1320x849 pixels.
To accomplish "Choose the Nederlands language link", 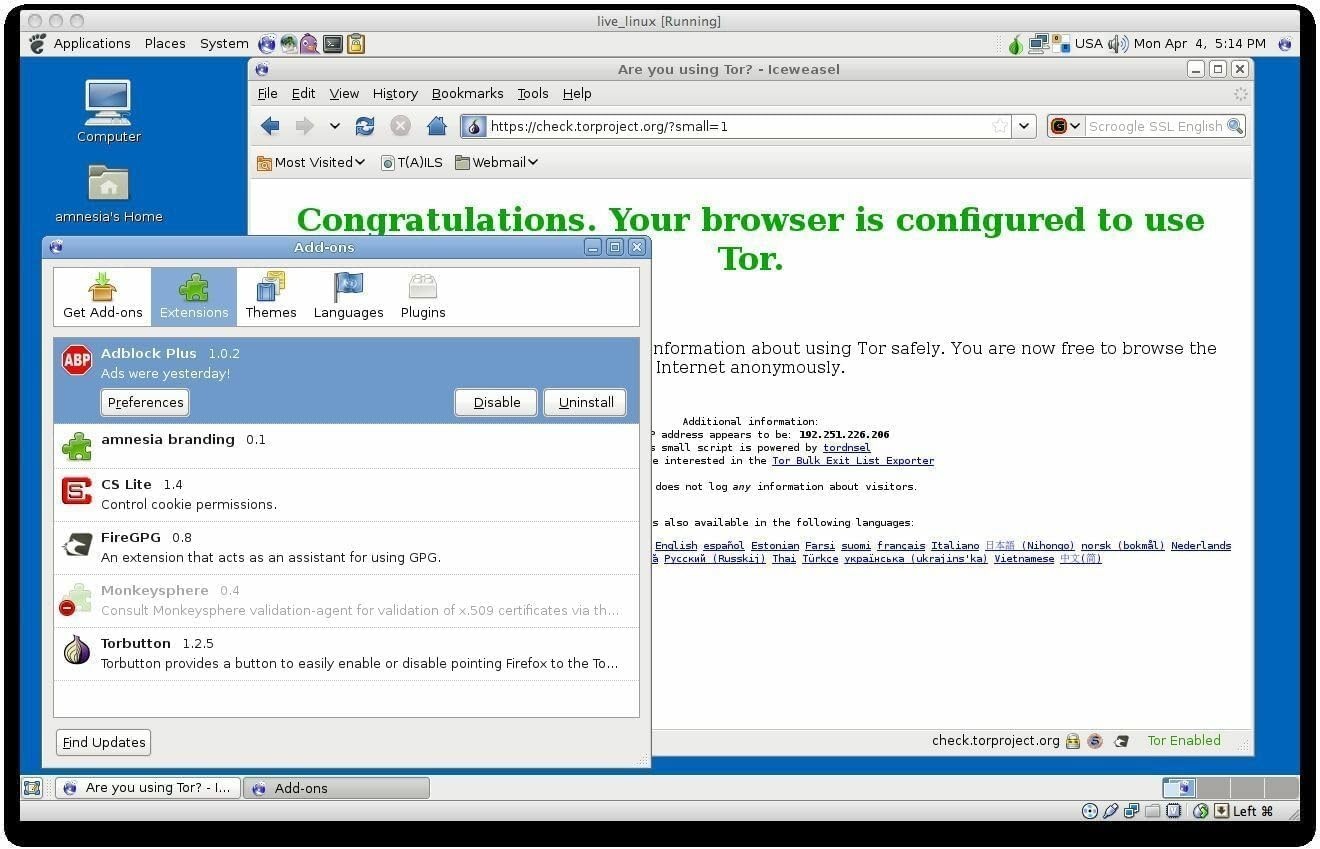I will click(1201, 545).
